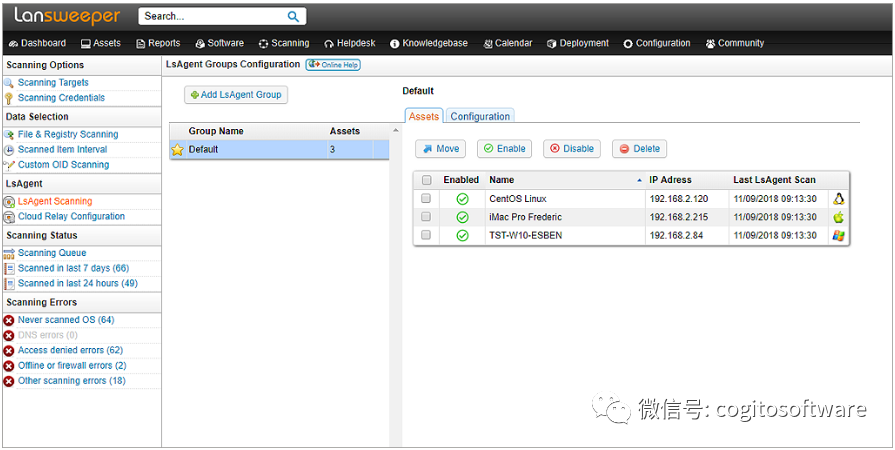This screenshot has height=450, width=895.
Task: Open the Dashboard menu
Action: (38, 43)
